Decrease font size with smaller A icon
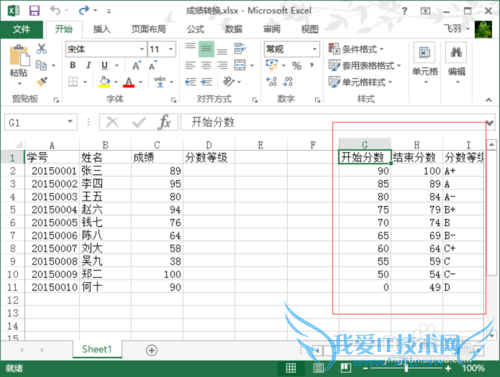Viewport: 500px width, 377px height. click(x=153, y=65)
